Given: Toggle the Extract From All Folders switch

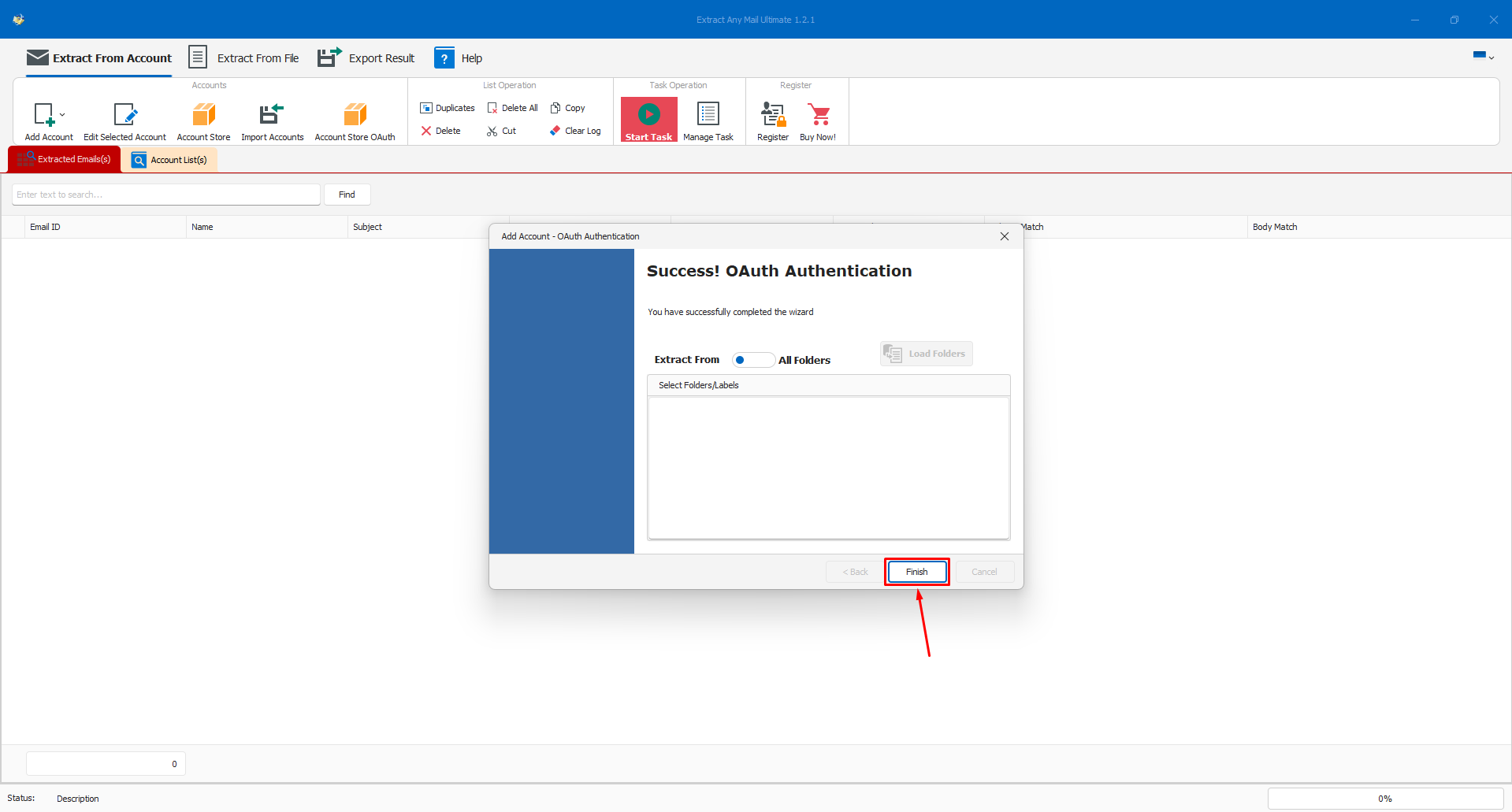Looking at the screenshot, I should pyautogui.click(x=752, y=360).
